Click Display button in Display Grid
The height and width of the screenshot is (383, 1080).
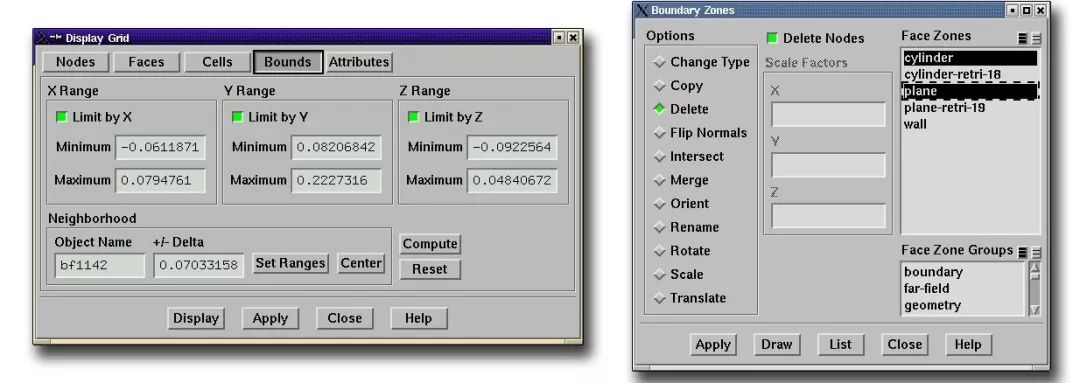[x=196, y=318]
